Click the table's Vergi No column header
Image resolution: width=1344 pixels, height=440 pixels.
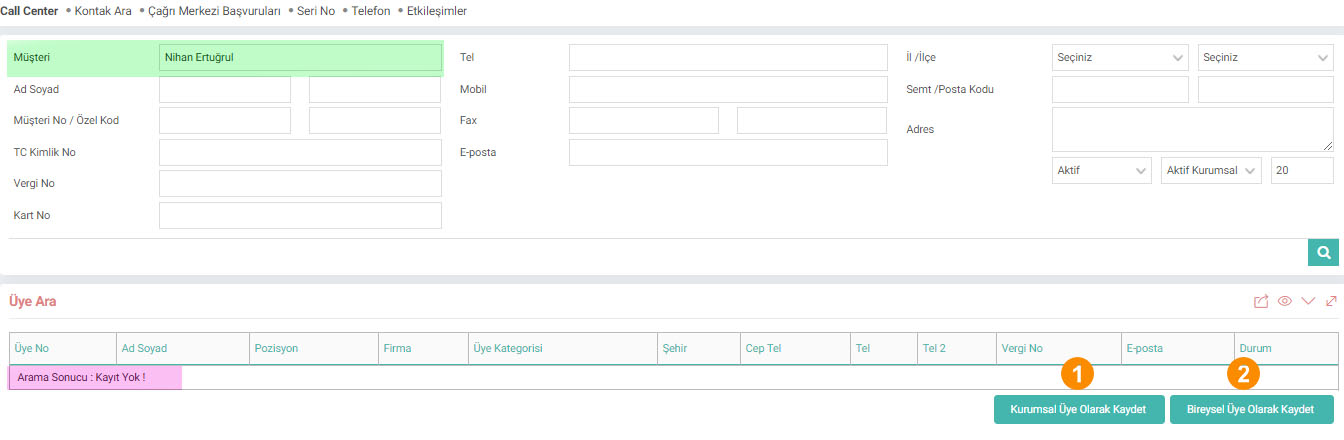tap(1058, 348)
